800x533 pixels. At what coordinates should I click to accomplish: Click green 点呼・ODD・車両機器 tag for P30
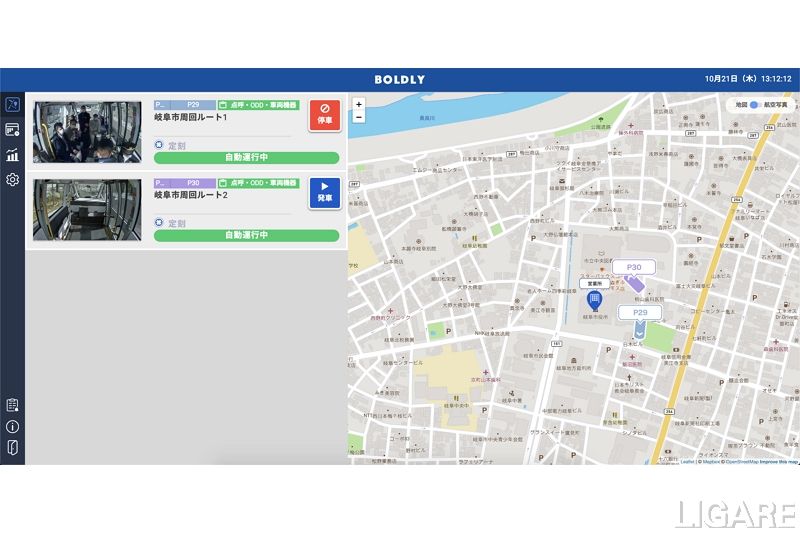pos(258,183)
